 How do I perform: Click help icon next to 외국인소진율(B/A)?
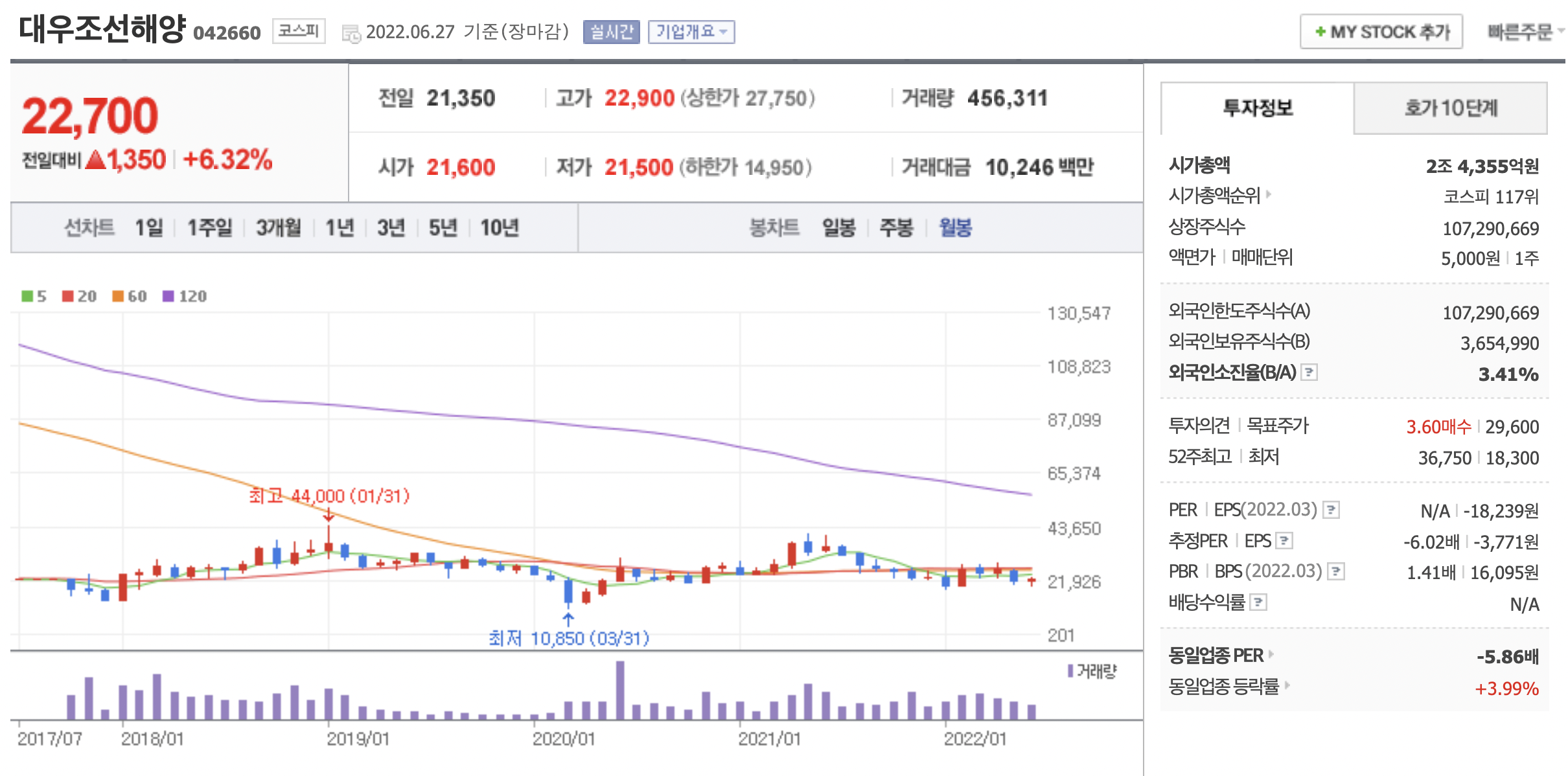point(1309,372)
